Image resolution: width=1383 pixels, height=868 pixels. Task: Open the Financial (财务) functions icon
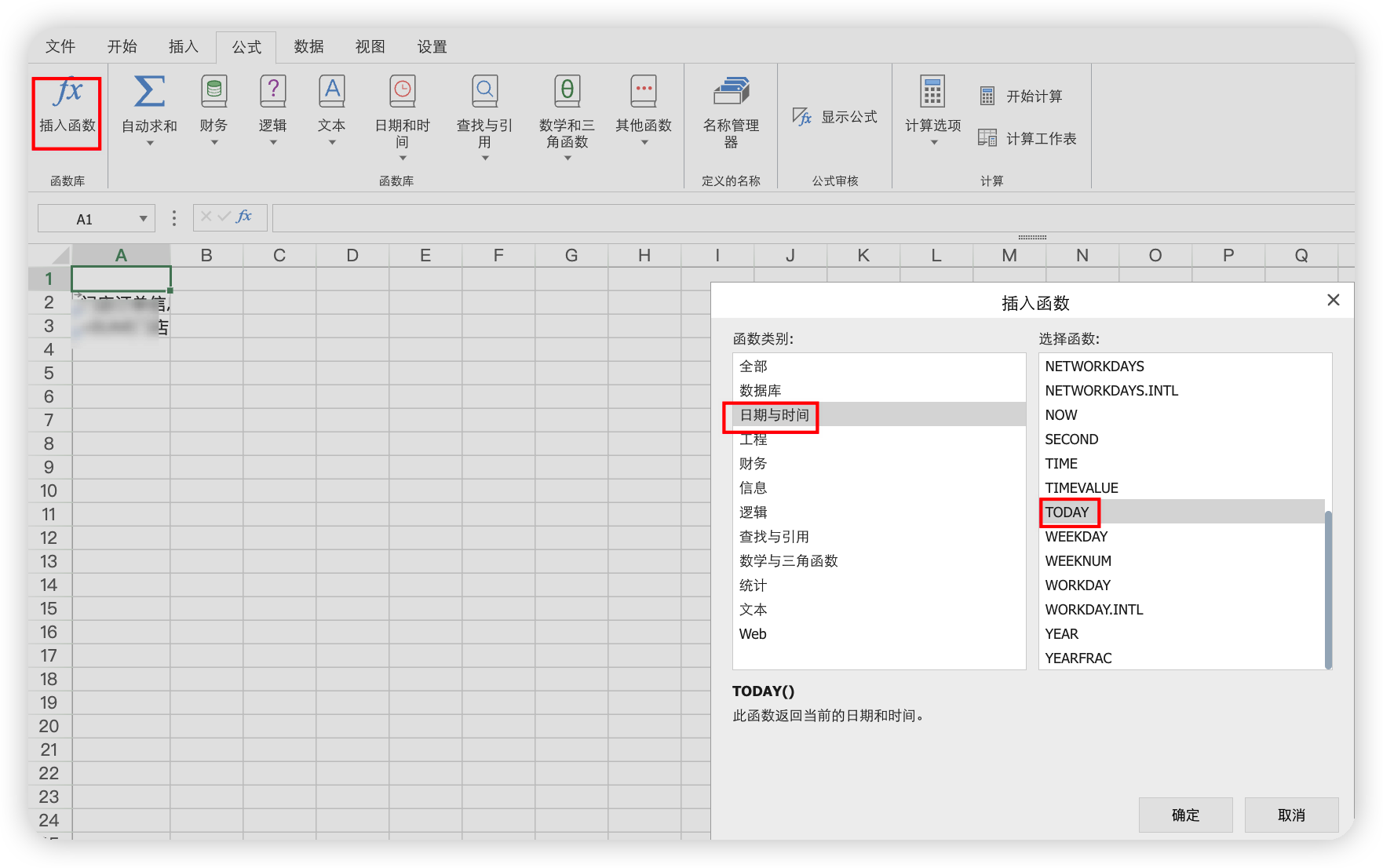213,92
